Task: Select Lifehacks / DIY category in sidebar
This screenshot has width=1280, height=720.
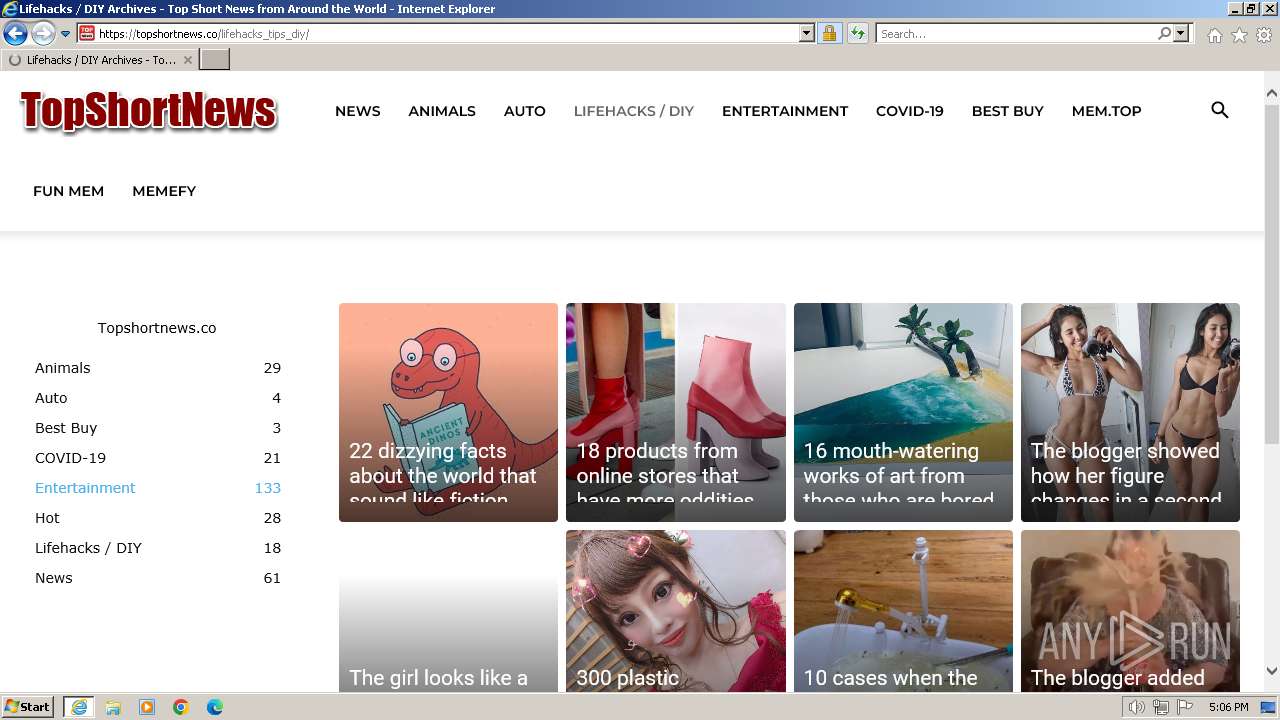Action: tap(158, 548)
